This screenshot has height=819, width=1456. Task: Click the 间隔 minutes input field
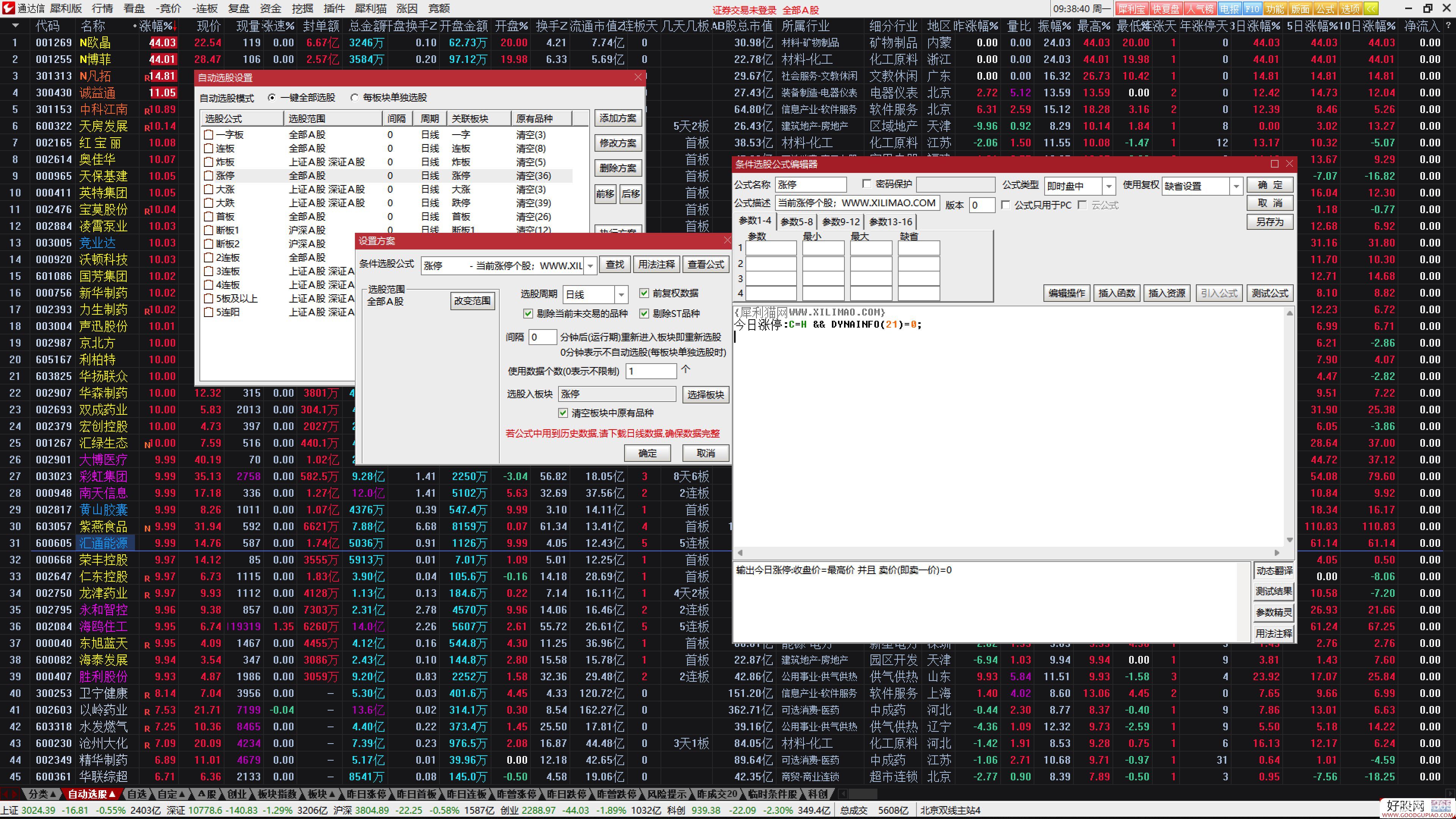(542, 337)
